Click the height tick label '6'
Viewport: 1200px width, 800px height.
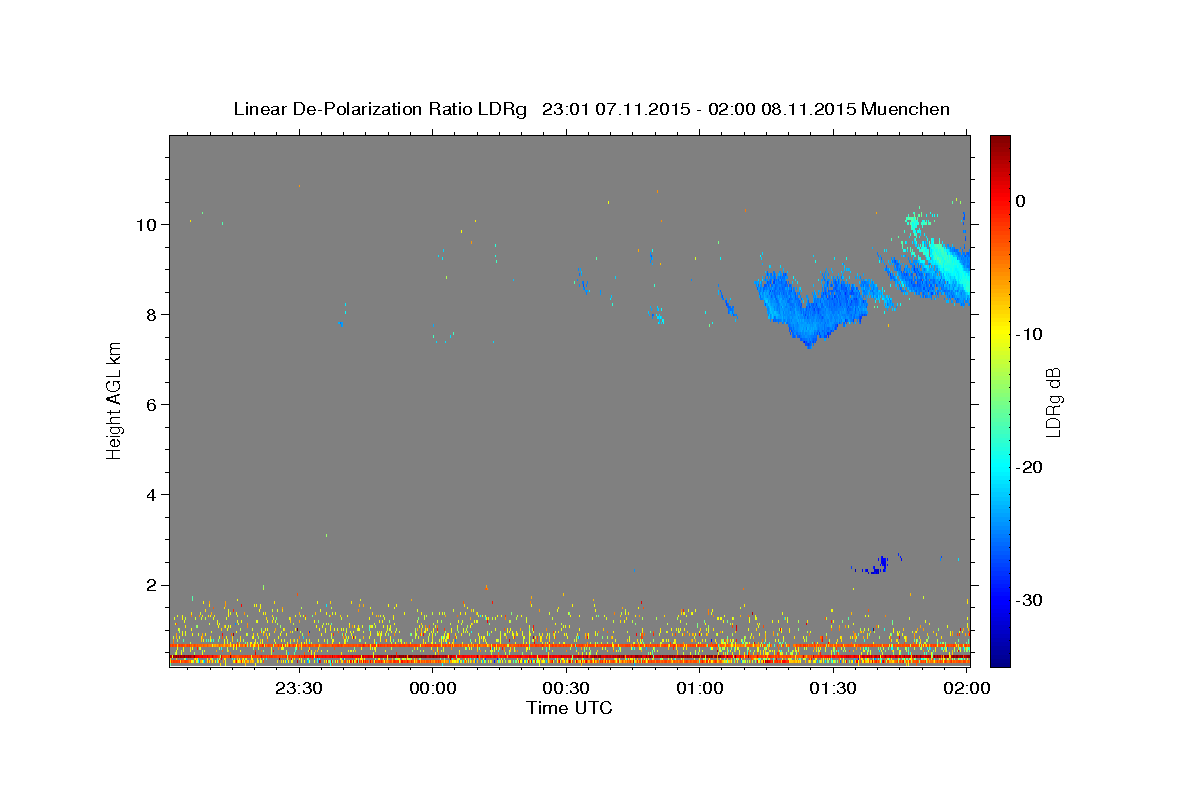pyautogui.click(x=152, y=405)
